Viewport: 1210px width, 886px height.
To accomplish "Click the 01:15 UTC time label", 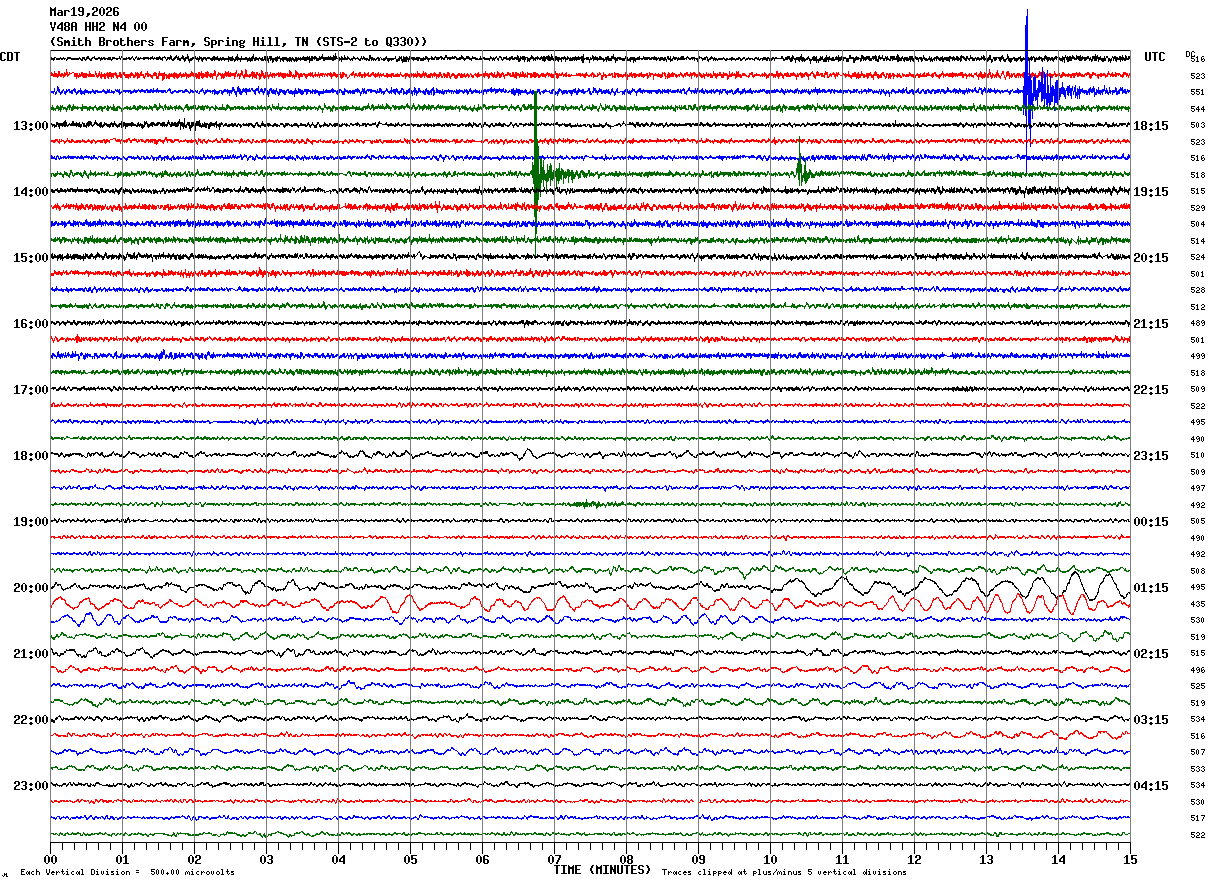I will point(1151,588).
